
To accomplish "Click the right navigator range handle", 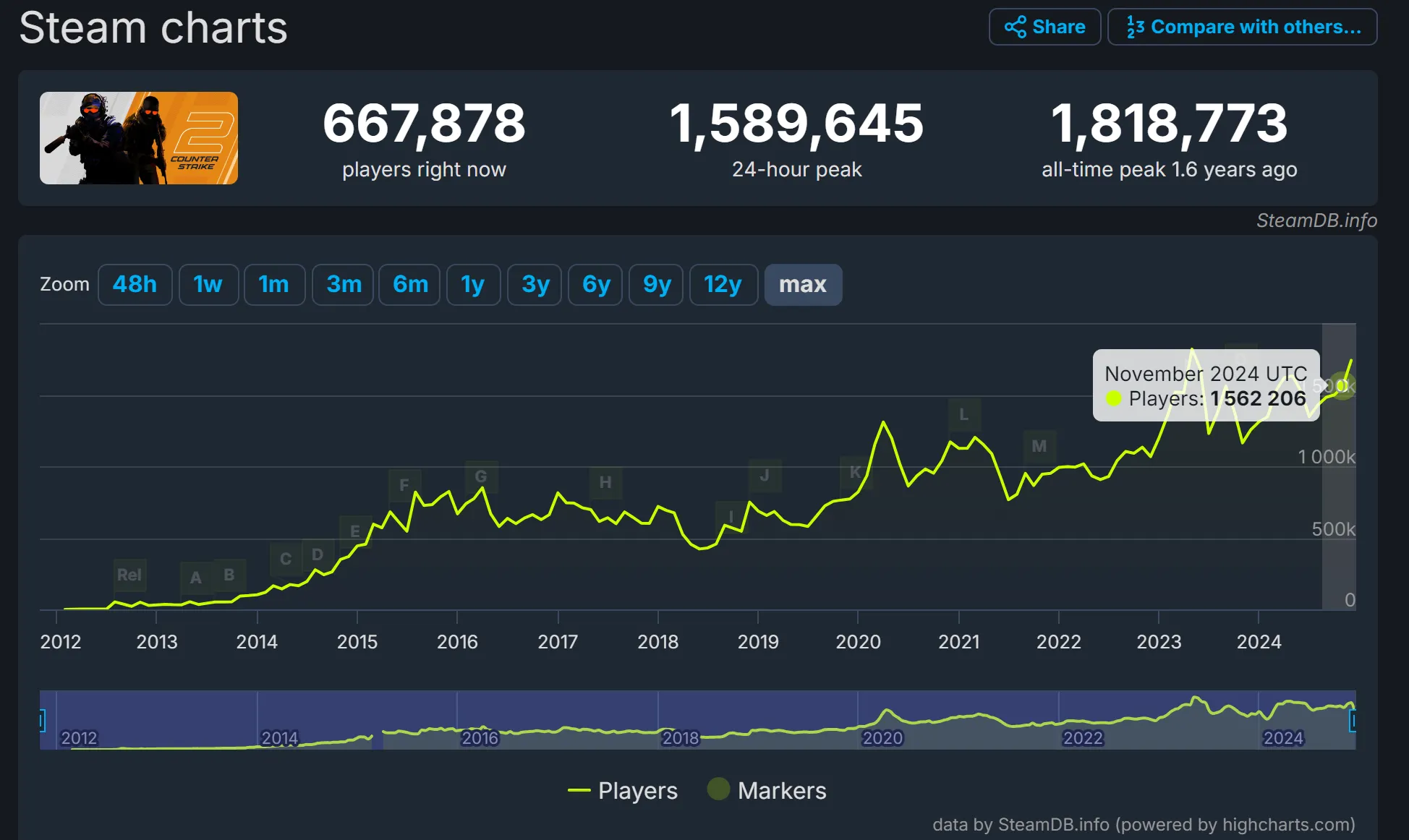I will (x=1353, y=720).
